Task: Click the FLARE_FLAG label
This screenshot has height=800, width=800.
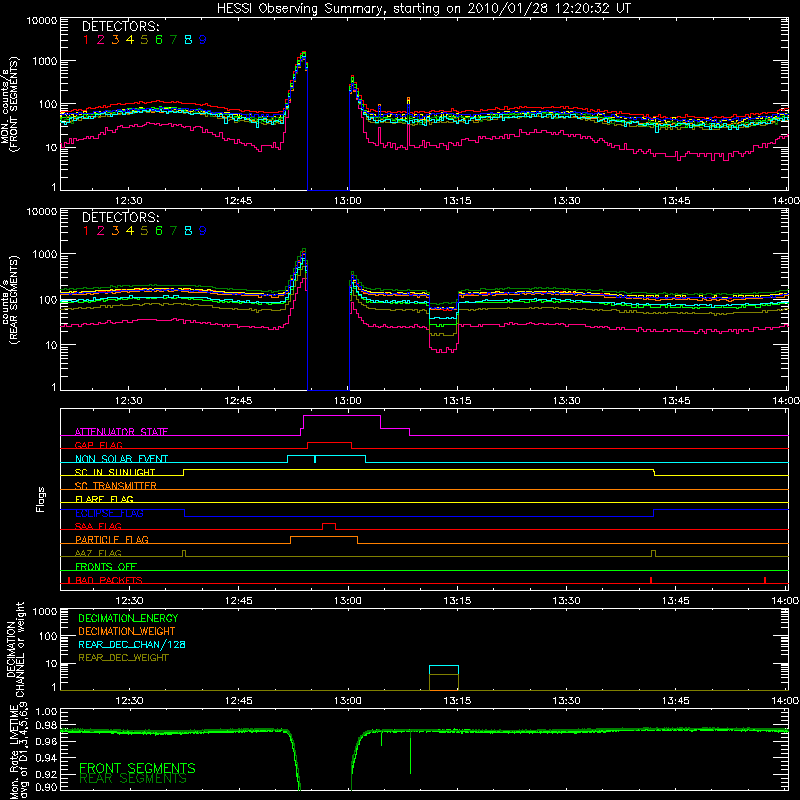Action: click(x=104, y=499)
